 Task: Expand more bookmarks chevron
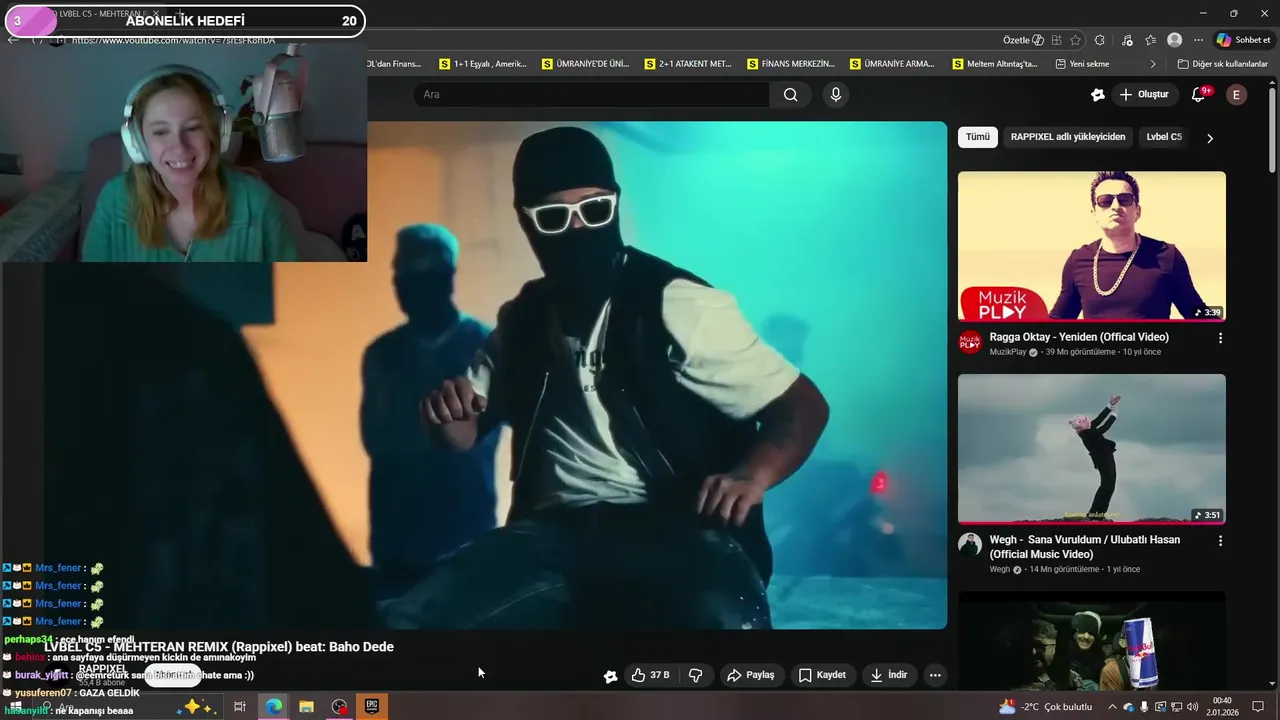(x=1153, y=64)
